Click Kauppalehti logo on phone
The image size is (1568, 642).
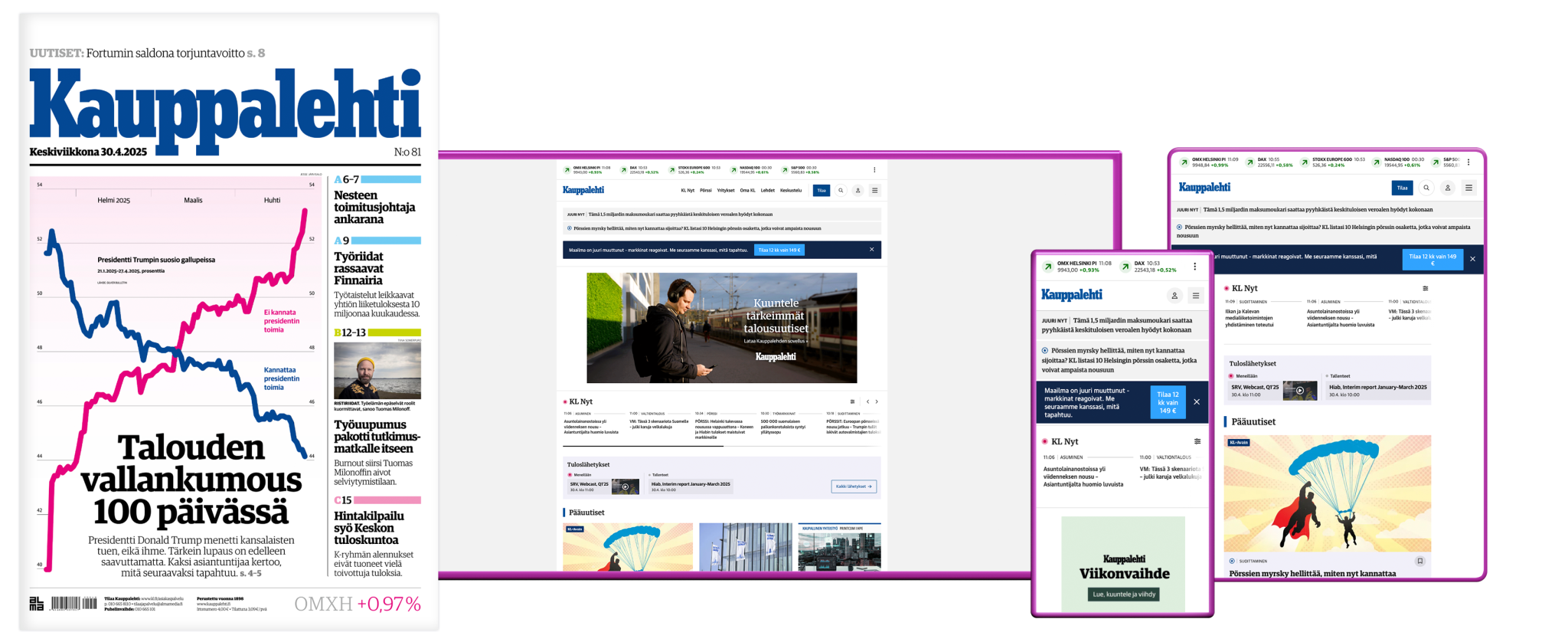point(1072,295)
